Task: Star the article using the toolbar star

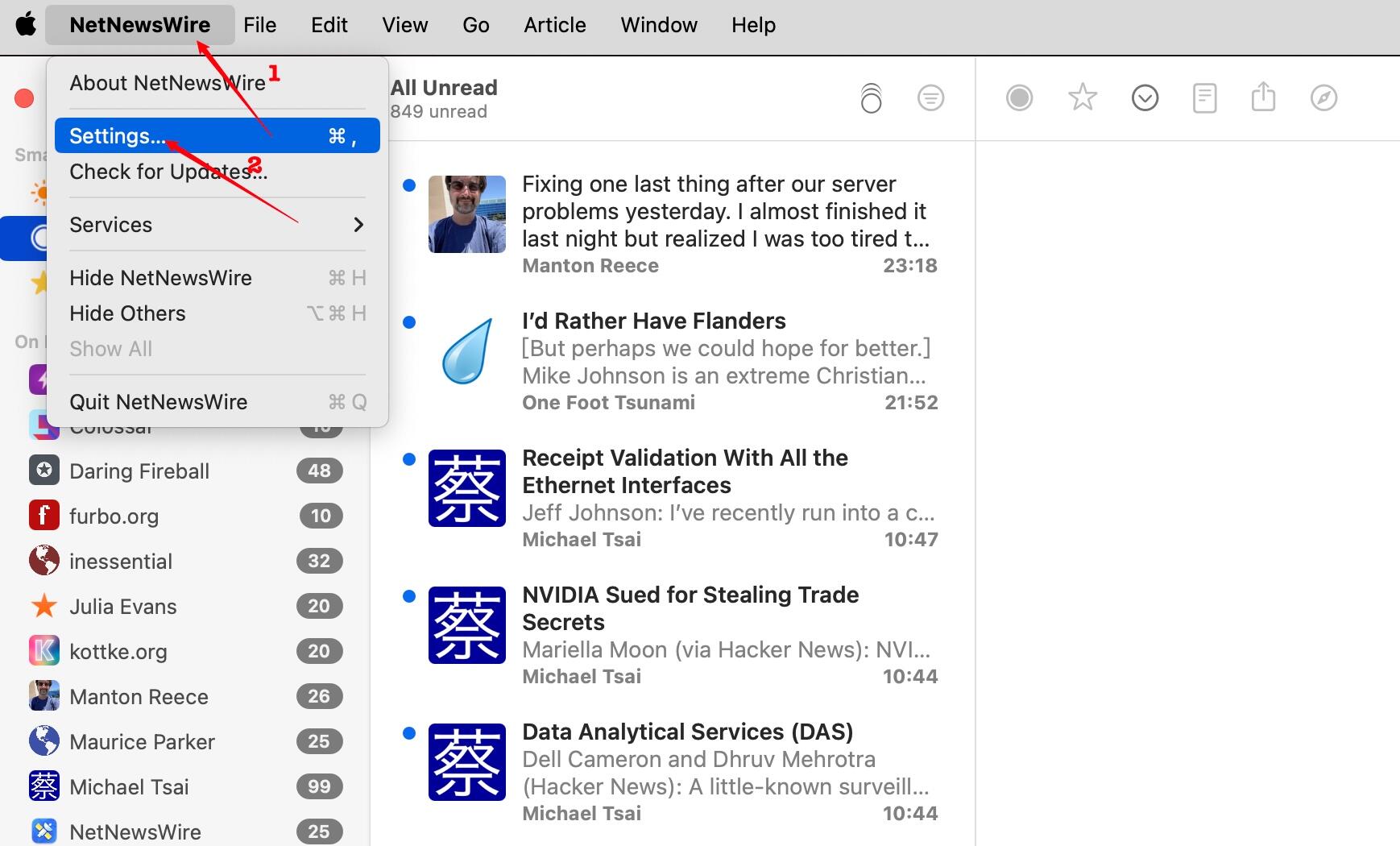Action: (x=1082, y=98)
